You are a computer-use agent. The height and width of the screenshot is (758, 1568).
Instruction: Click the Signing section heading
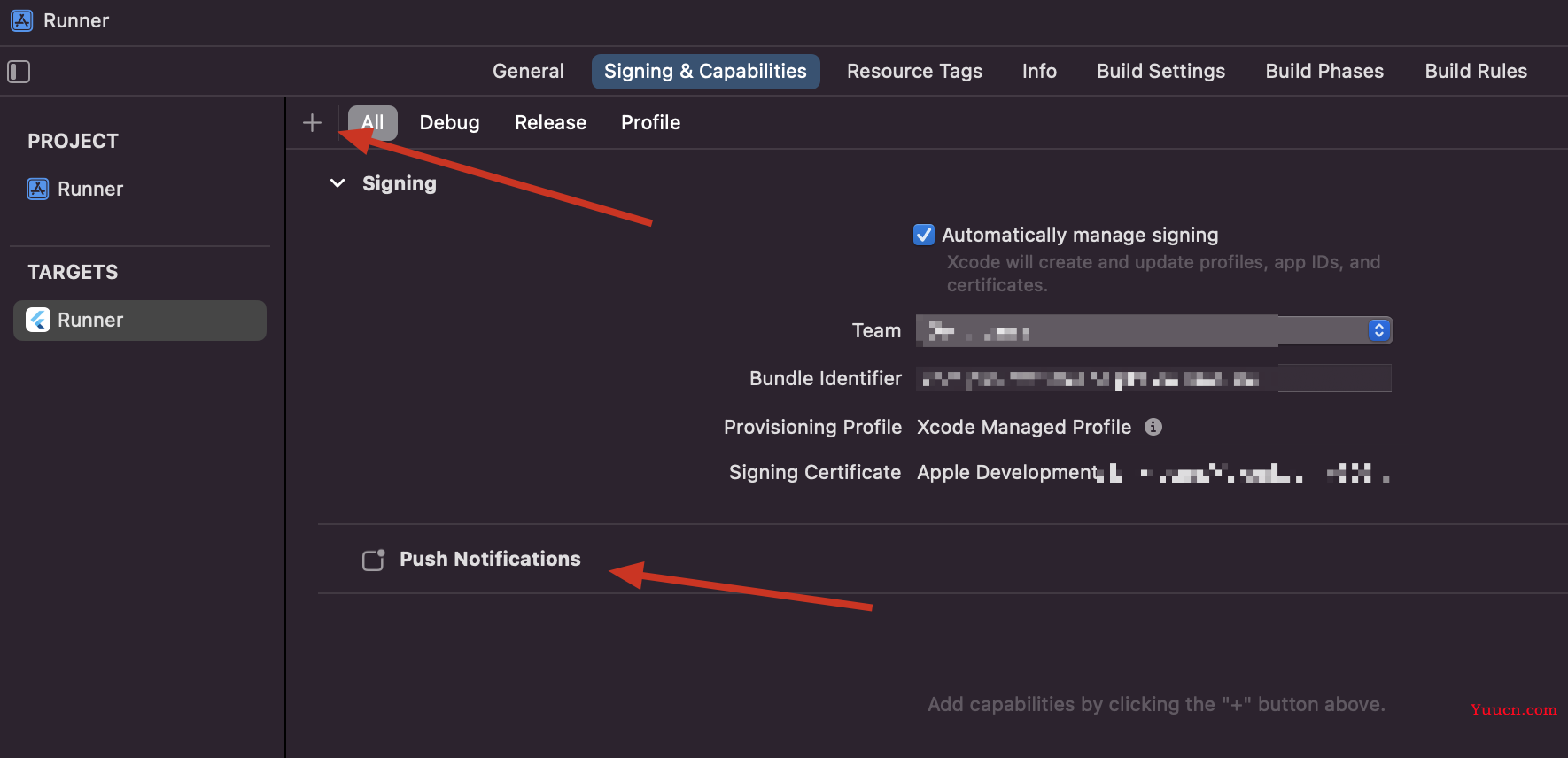(x=400, y=183)
